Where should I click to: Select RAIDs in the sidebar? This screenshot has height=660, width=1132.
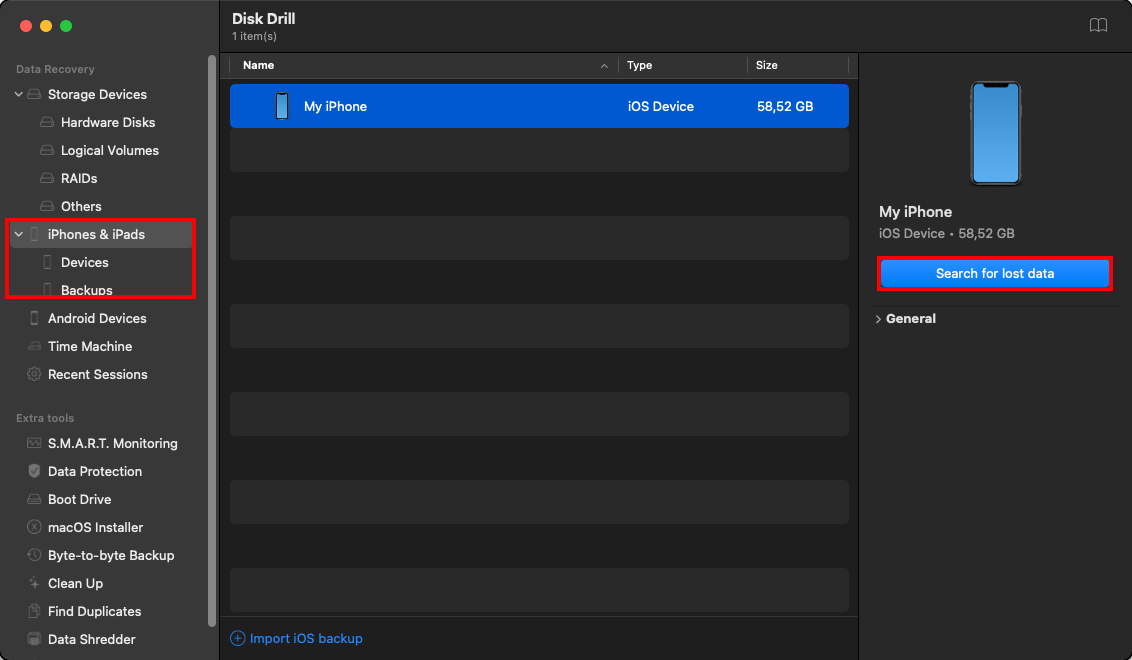click(x=79, y=178)
